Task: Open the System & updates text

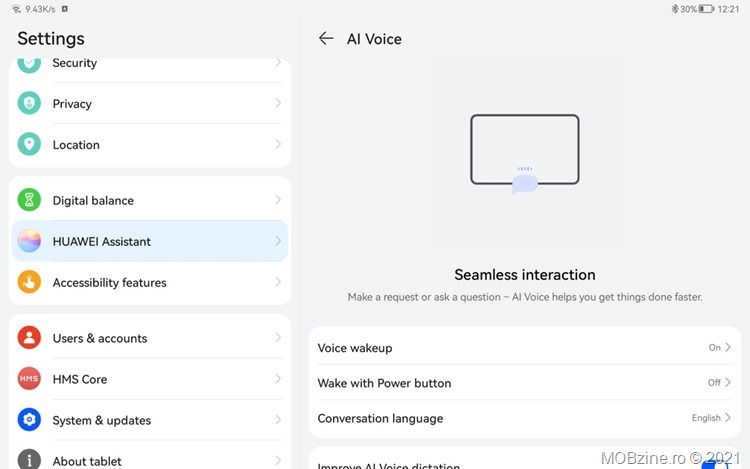Action: (x=102, y=420)
